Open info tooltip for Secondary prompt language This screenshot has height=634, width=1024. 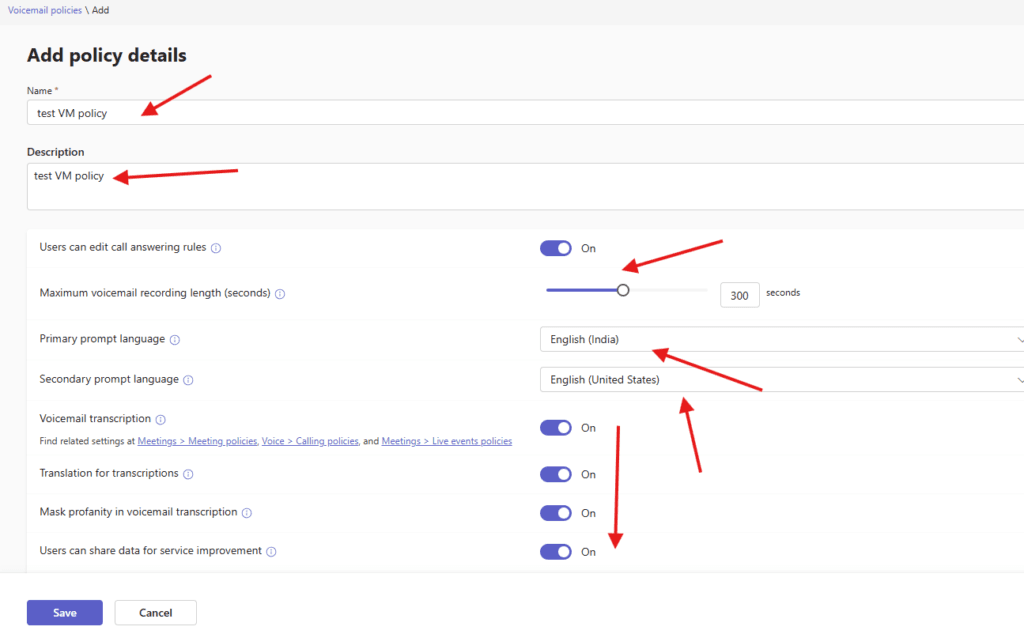pyautogui.click(x=188, y=380)
